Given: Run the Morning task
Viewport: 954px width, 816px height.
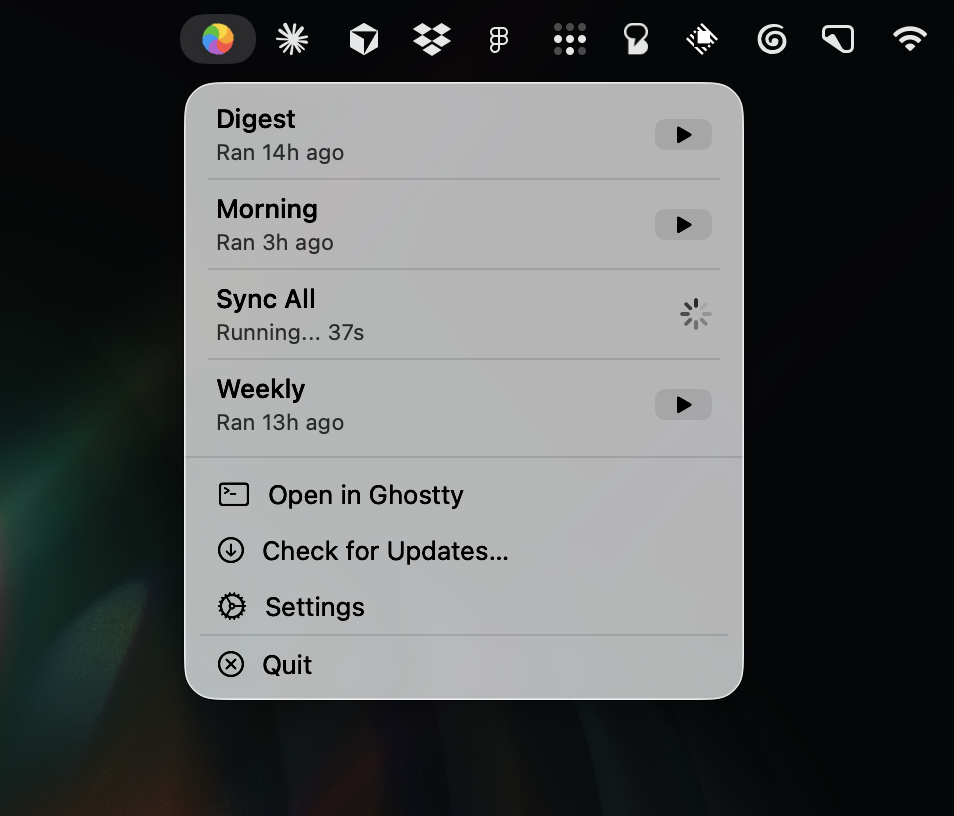Looking at the screenshot, I should point(683,224).
